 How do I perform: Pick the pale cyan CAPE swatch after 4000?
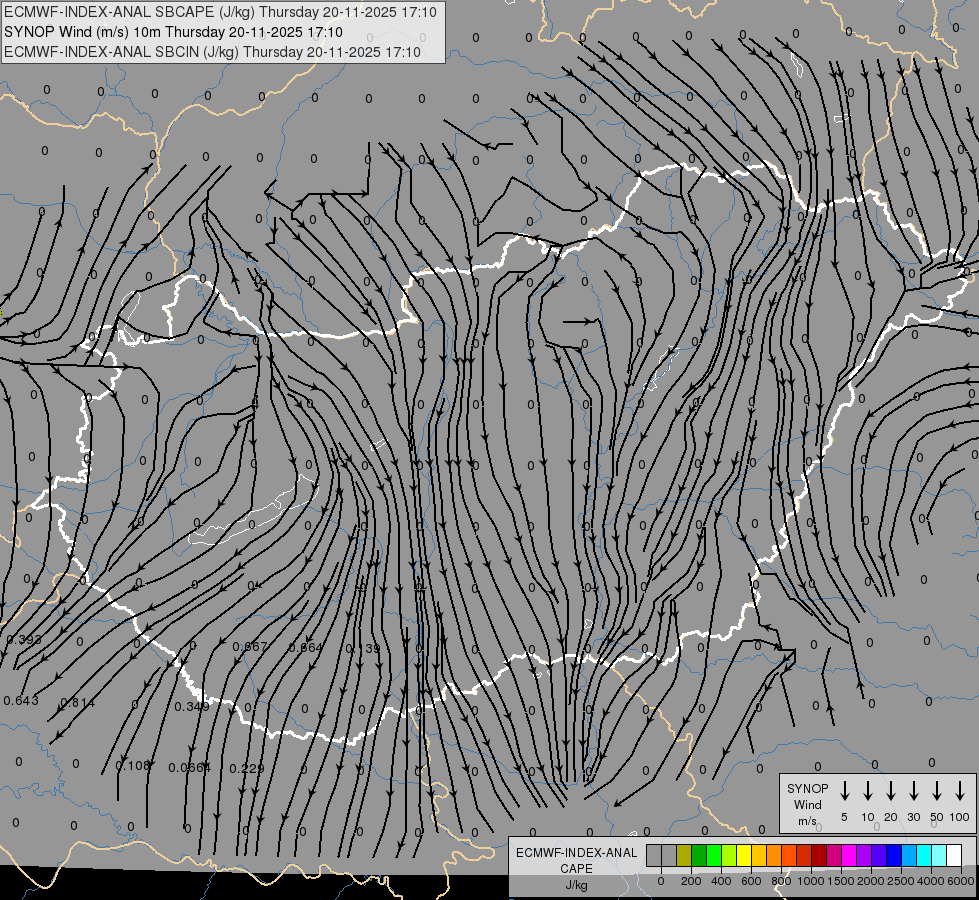(x=939, y=855)
